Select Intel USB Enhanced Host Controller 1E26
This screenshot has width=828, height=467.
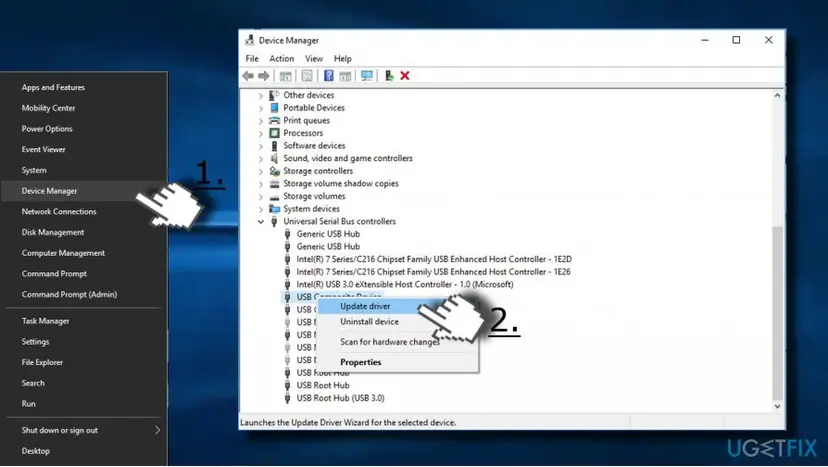434,272
